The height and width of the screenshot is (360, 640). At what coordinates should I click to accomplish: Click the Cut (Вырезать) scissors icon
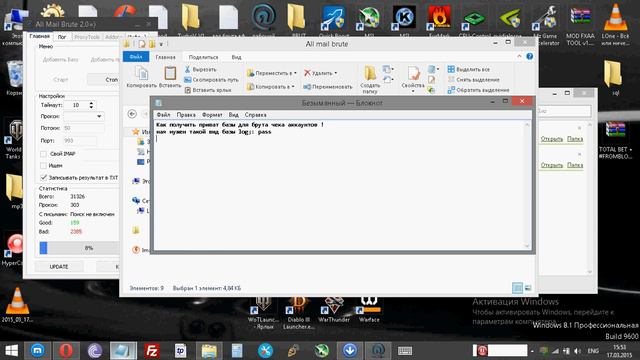click(187, 70)
